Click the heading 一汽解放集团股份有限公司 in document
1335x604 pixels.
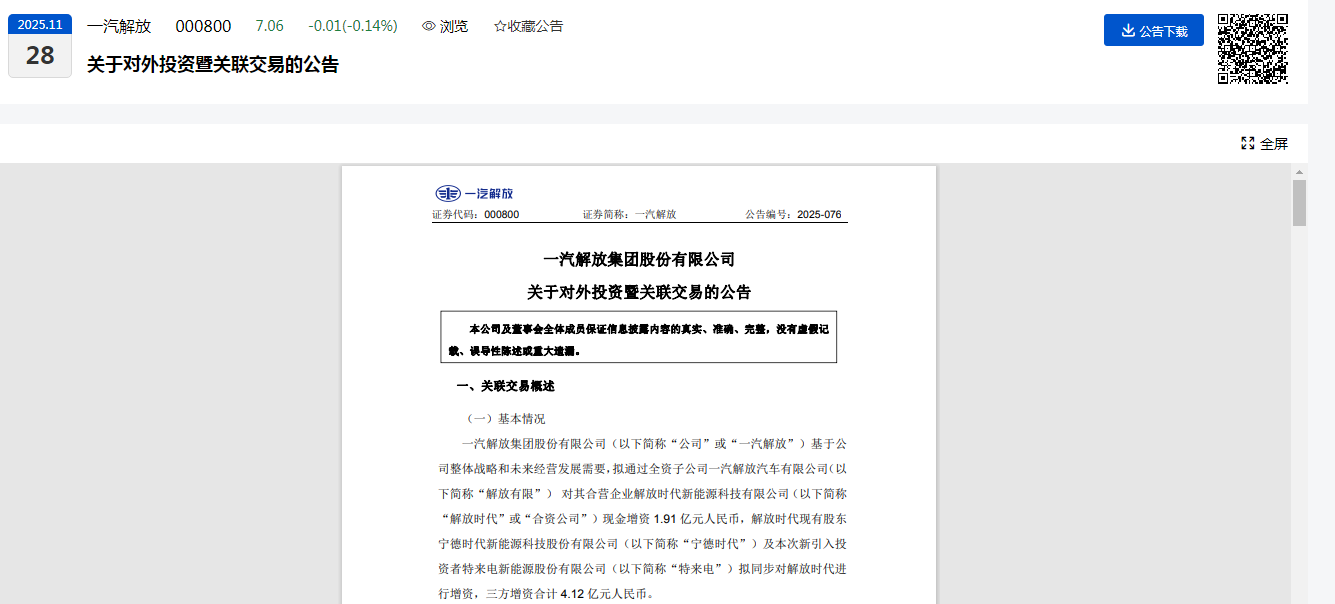coord(638,260)
